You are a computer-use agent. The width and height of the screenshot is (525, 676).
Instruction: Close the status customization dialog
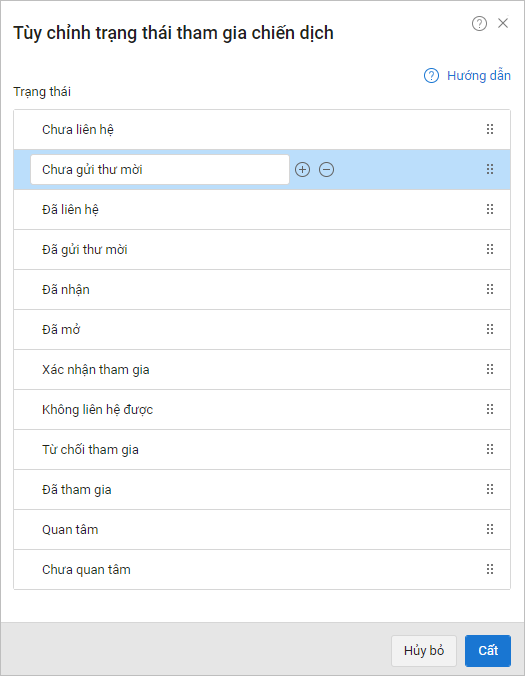[x=503, y=23]
